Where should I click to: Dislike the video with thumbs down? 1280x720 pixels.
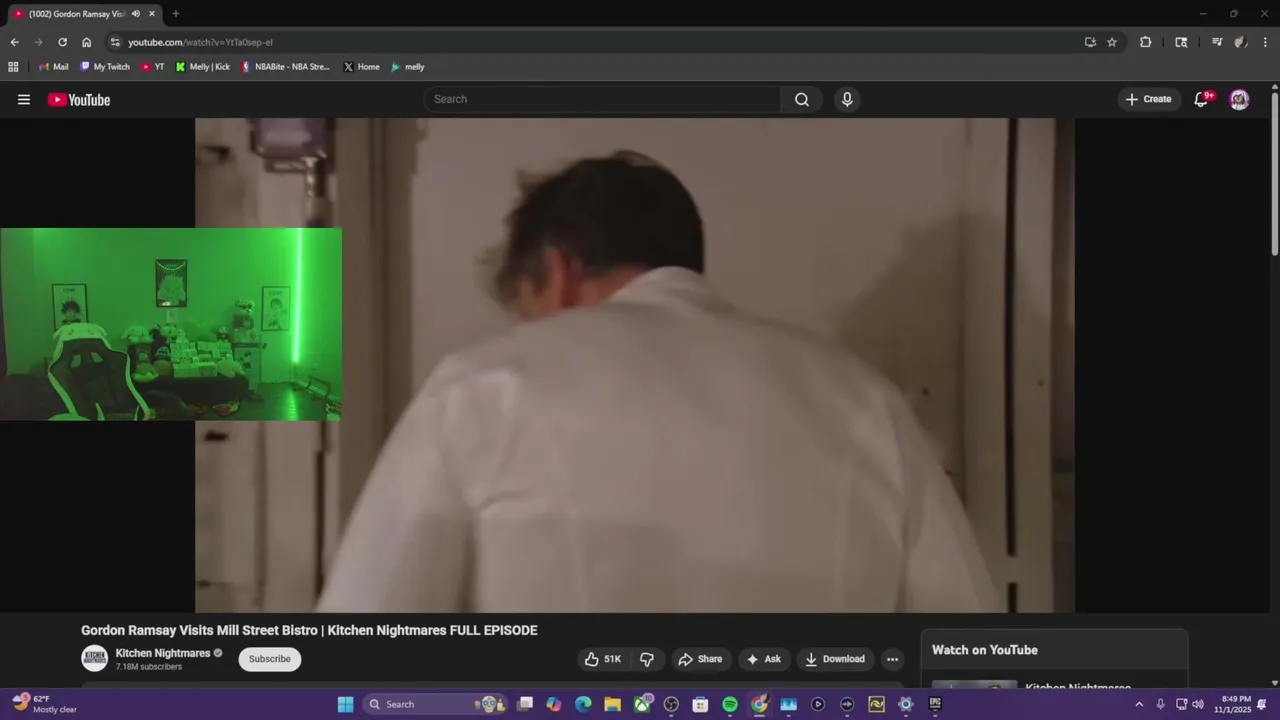coord(647,659)
